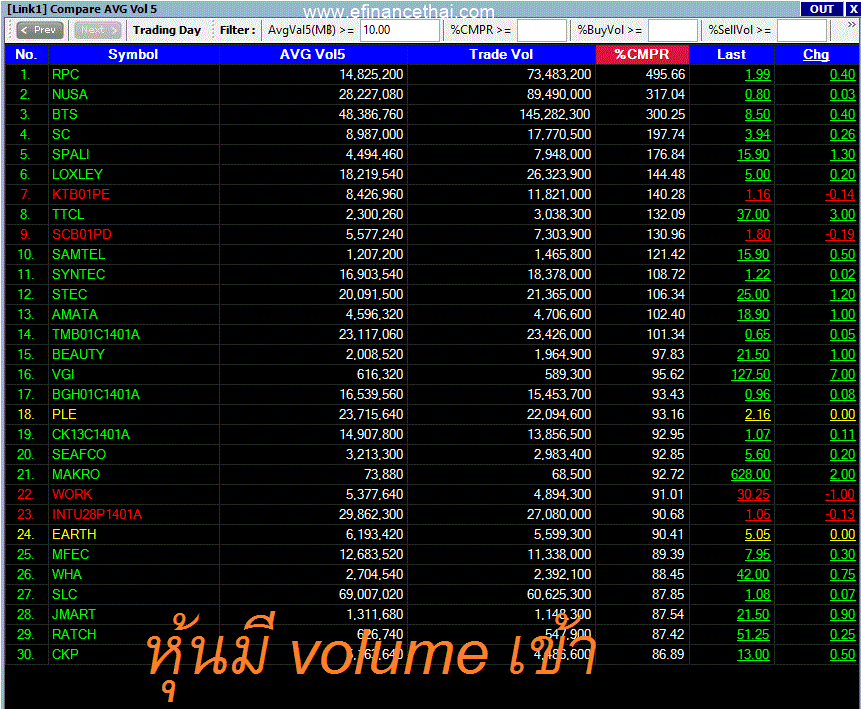Click SLC AVG Vol5 value 69,007,020
Image resolution: width=861 pixels, height=709 pixels.
371,594
